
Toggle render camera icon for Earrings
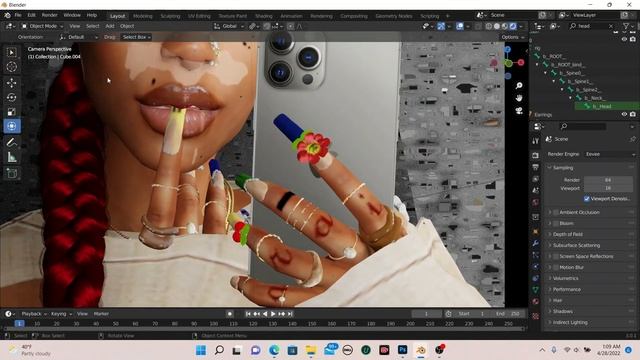pos(633,115)
